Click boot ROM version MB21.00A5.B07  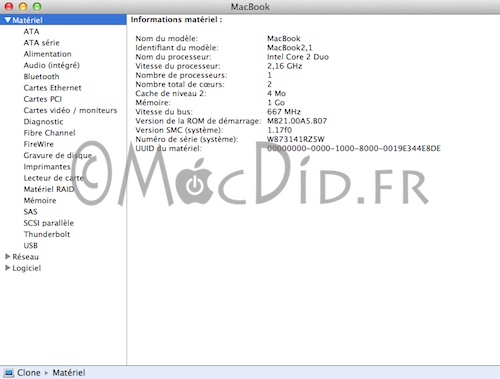(x=297, y=121)
